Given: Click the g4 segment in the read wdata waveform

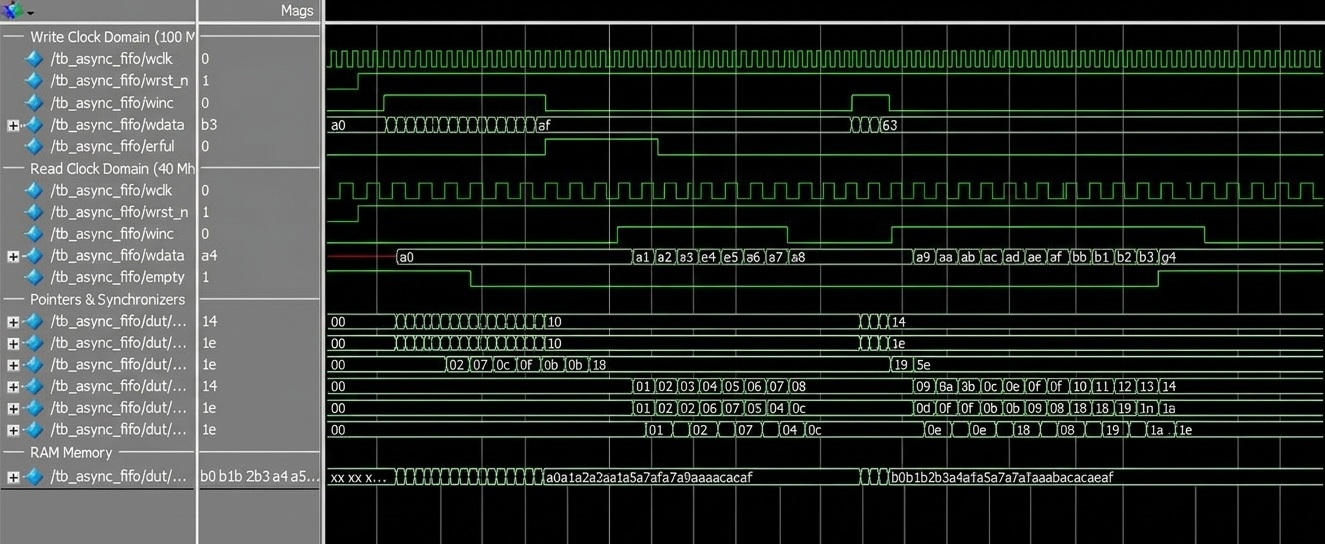Looking at the screenshot, I should 1168,257.
